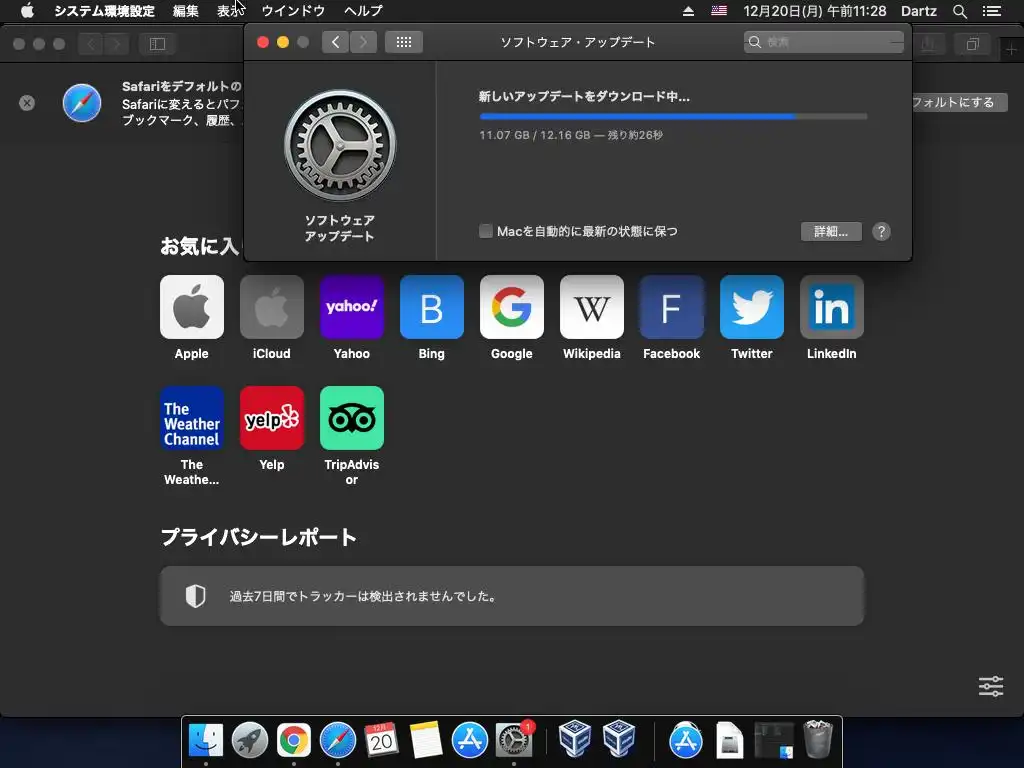
Task: Open the ウインドウ menu
Action: pyautogui.click(x=293, y=10)
